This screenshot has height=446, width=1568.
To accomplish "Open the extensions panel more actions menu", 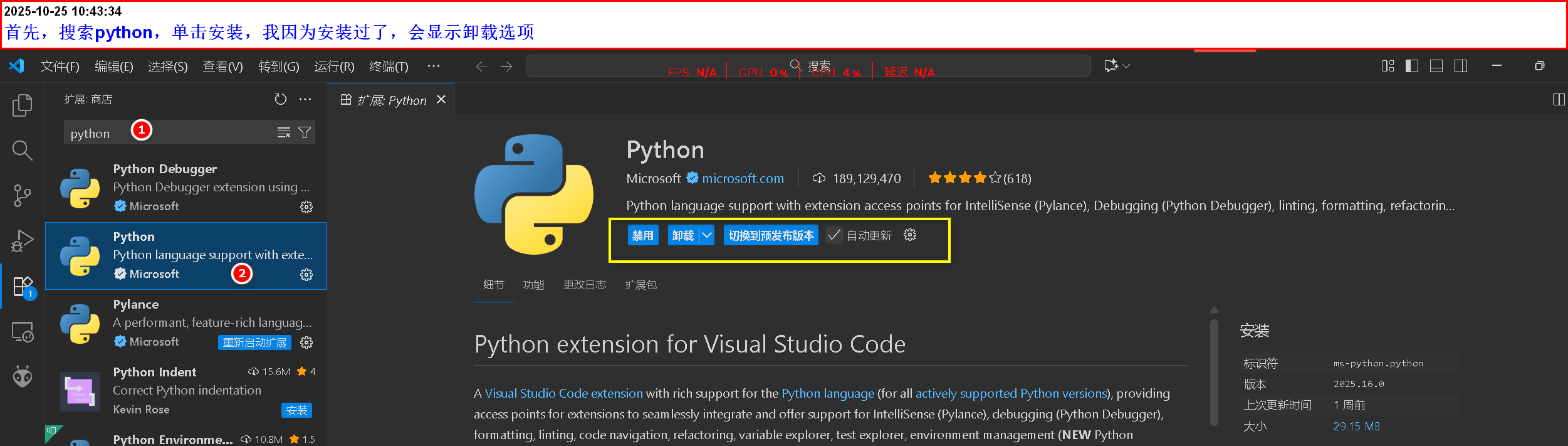I will (x=305, y=99).
